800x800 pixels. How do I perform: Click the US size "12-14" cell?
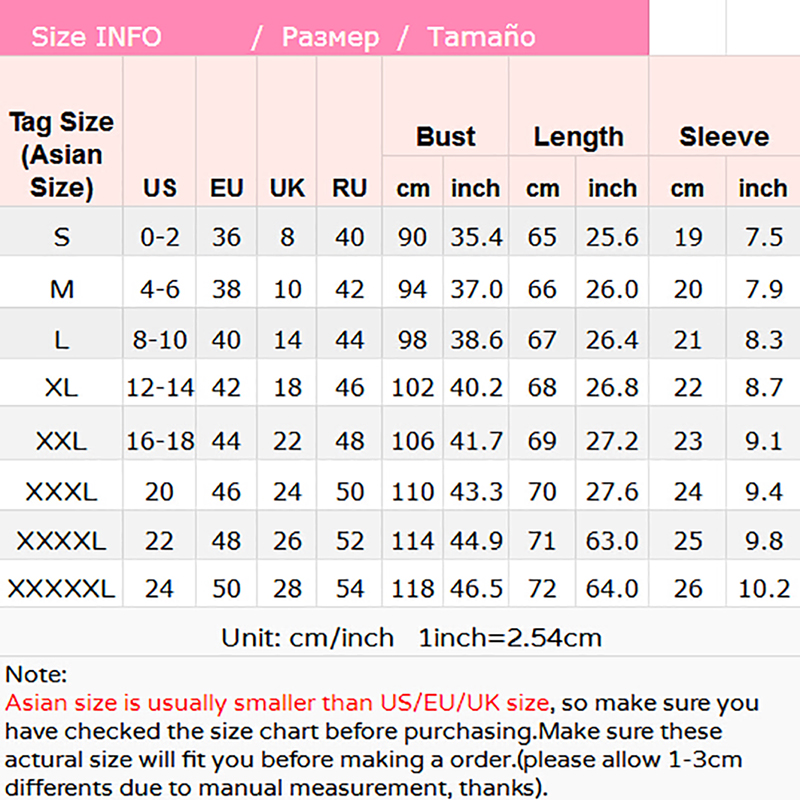pos(160,387)
